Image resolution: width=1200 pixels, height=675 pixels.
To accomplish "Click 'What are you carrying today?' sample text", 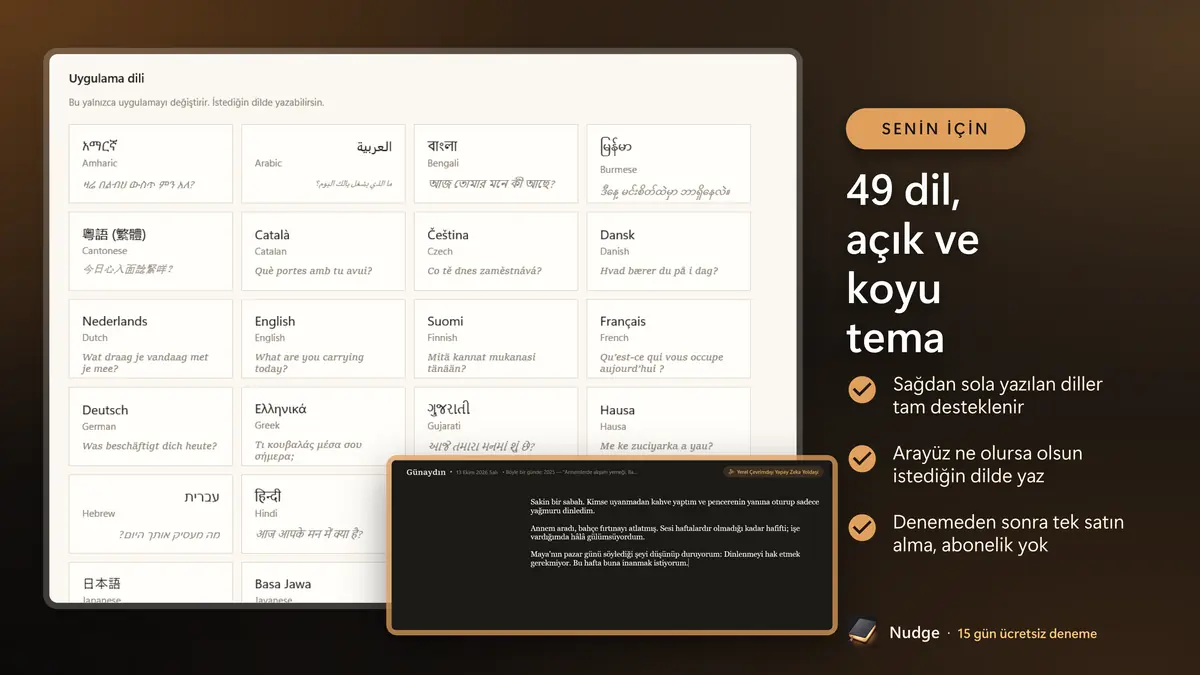I will click(309, 363).
